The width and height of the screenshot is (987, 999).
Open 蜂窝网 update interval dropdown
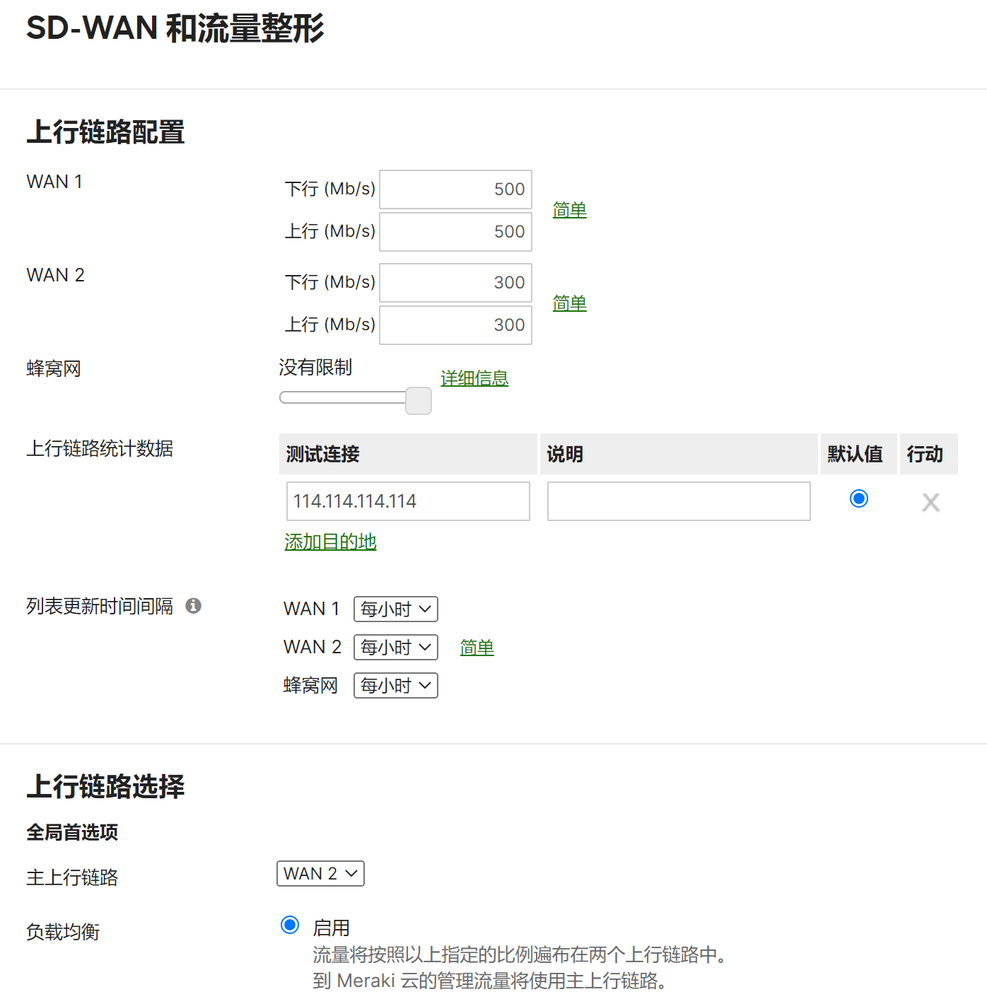[396, 686]
